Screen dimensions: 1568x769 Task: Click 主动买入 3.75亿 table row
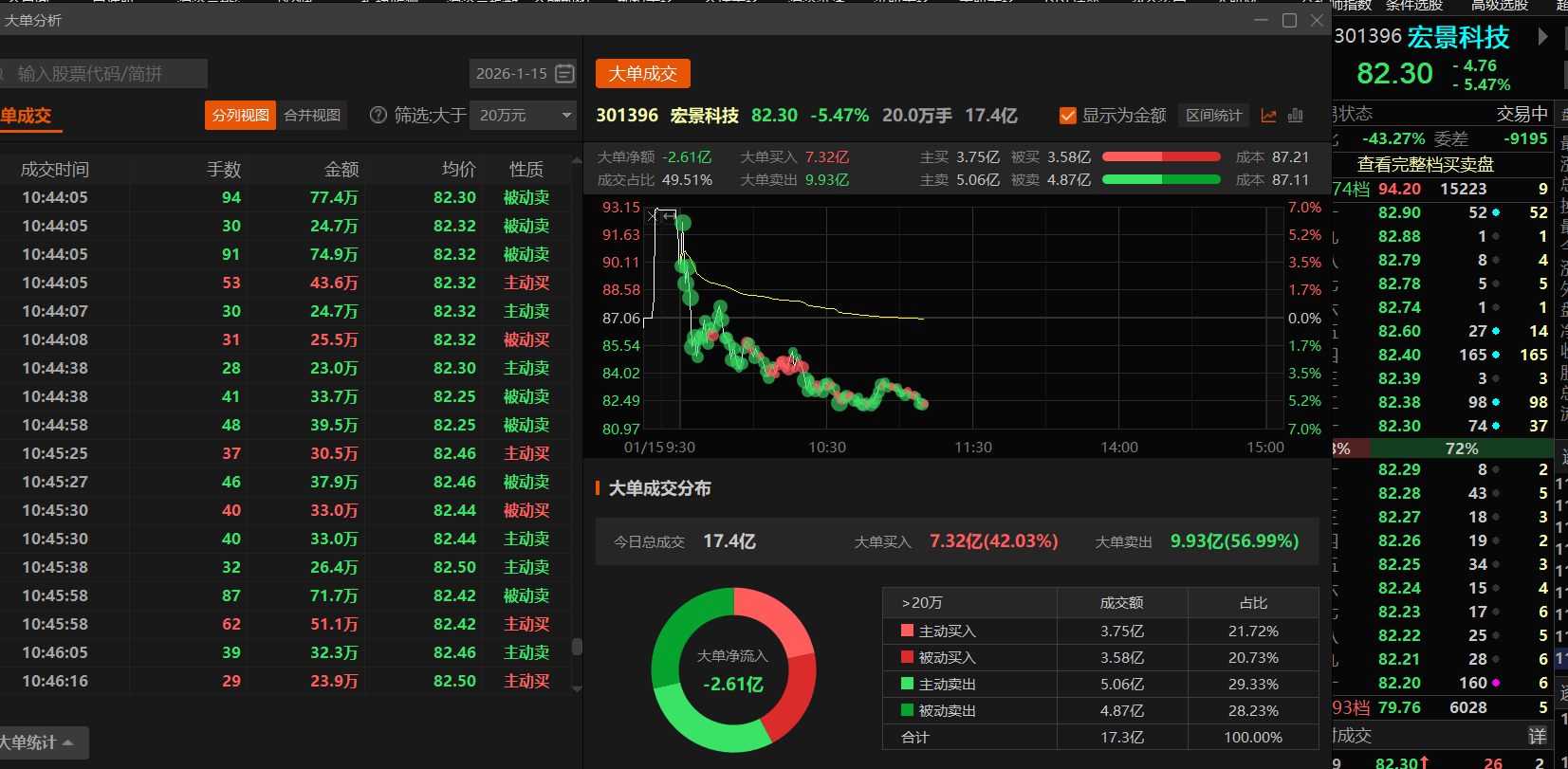click(1100, 631)
